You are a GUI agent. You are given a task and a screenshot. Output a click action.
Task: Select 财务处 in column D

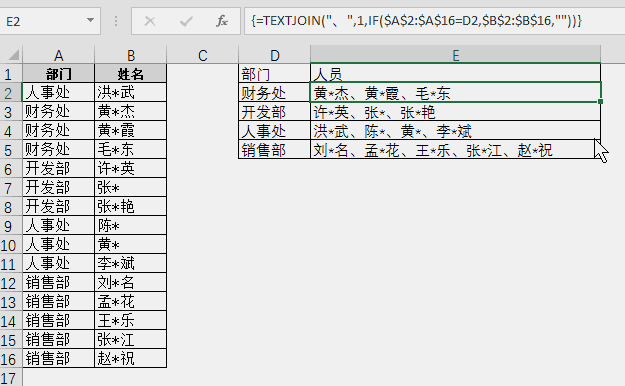(274, 93)
